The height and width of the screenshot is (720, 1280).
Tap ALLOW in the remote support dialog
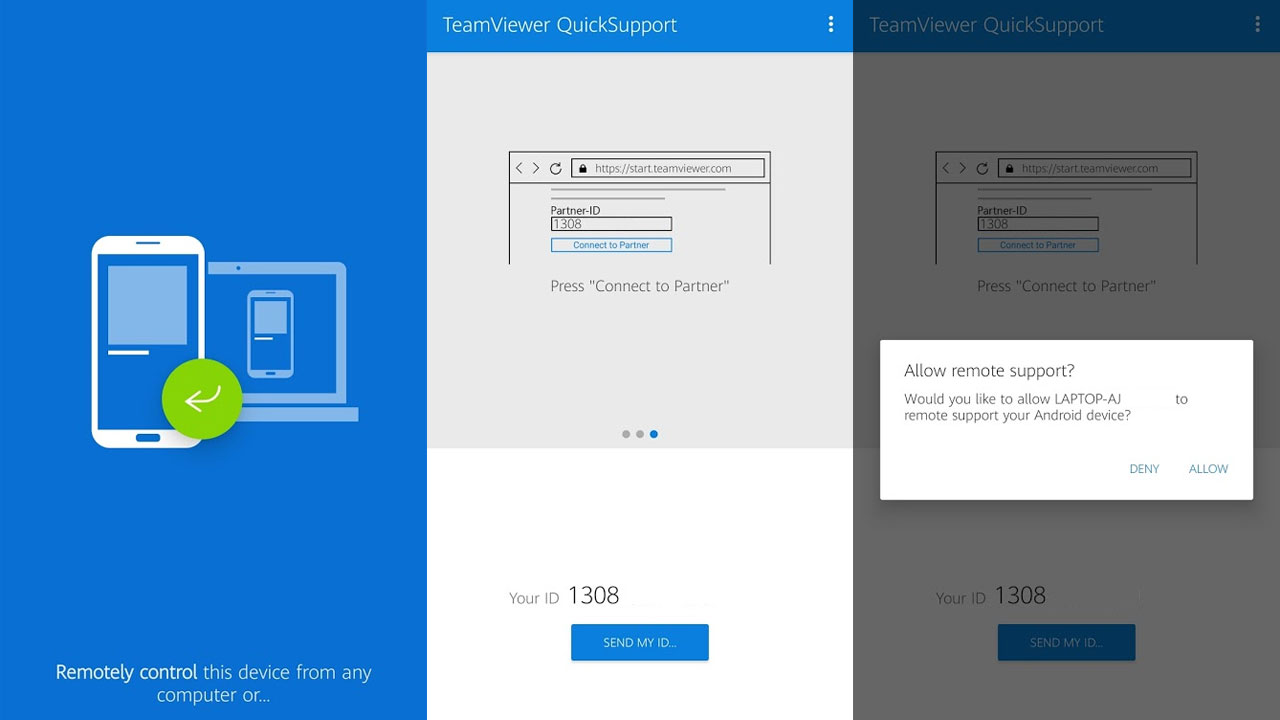coord(1208,469)
